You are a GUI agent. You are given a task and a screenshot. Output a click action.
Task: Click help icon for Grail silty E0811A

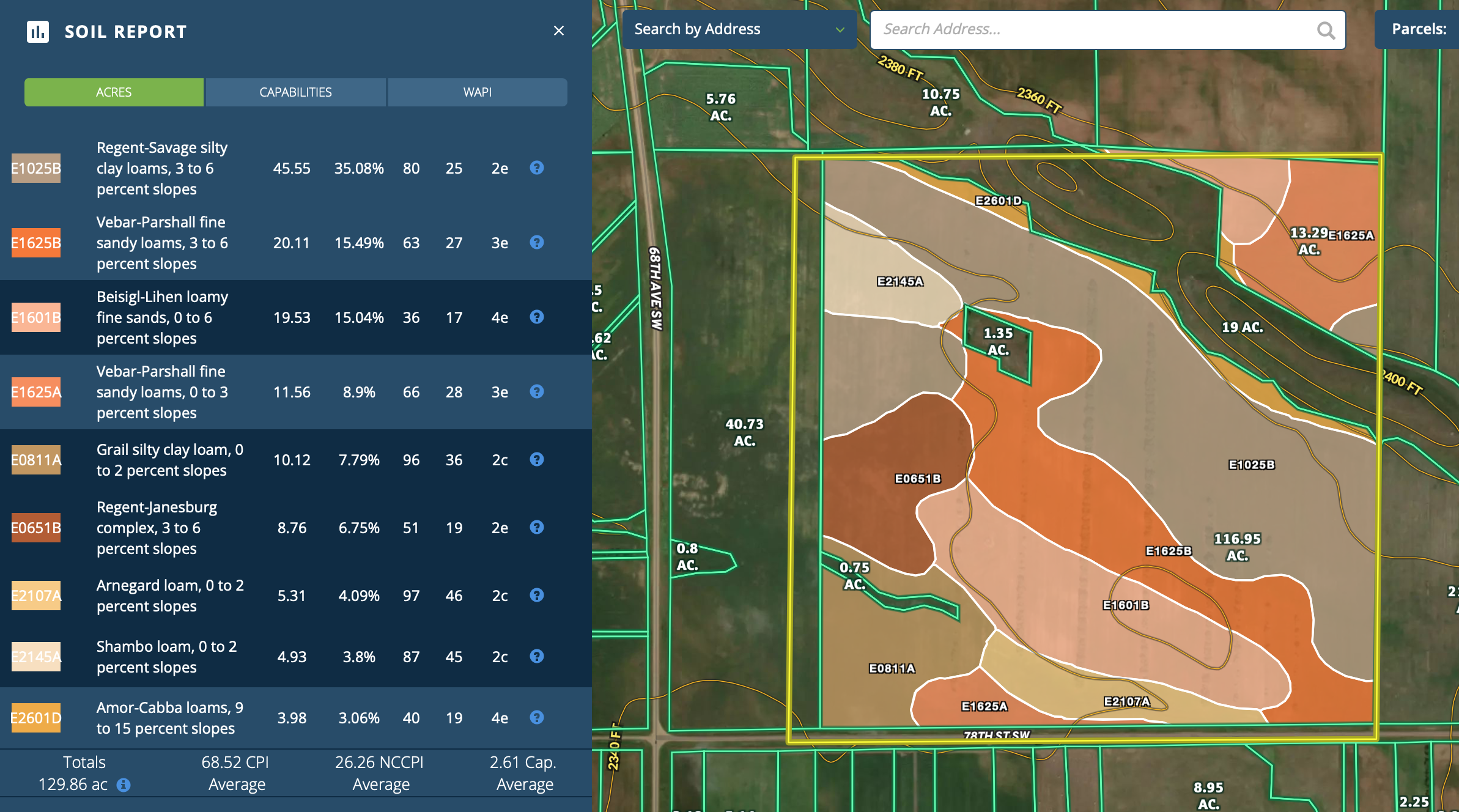point(536,459)
